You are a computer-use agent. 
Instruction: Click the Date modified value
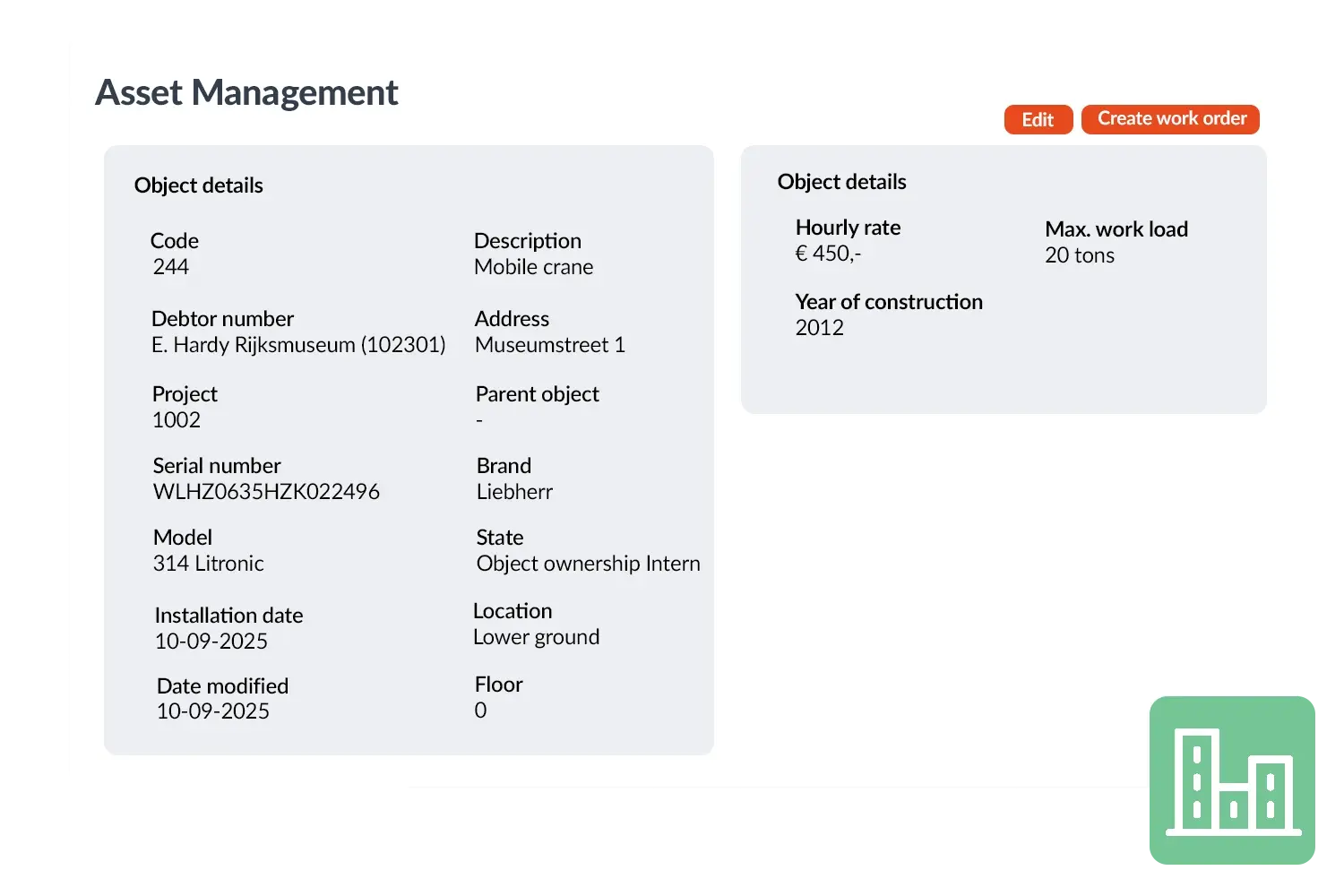(213, 711)
